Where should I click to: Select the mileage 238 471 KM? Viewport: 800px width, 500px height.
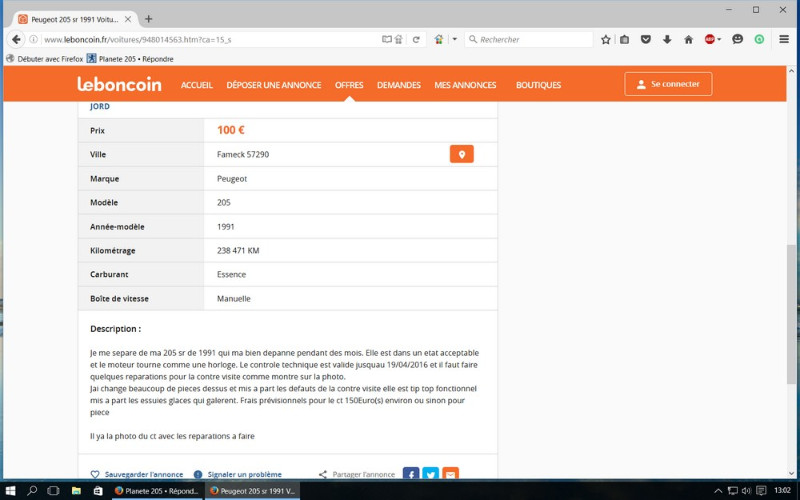click(x=238, y=251)
